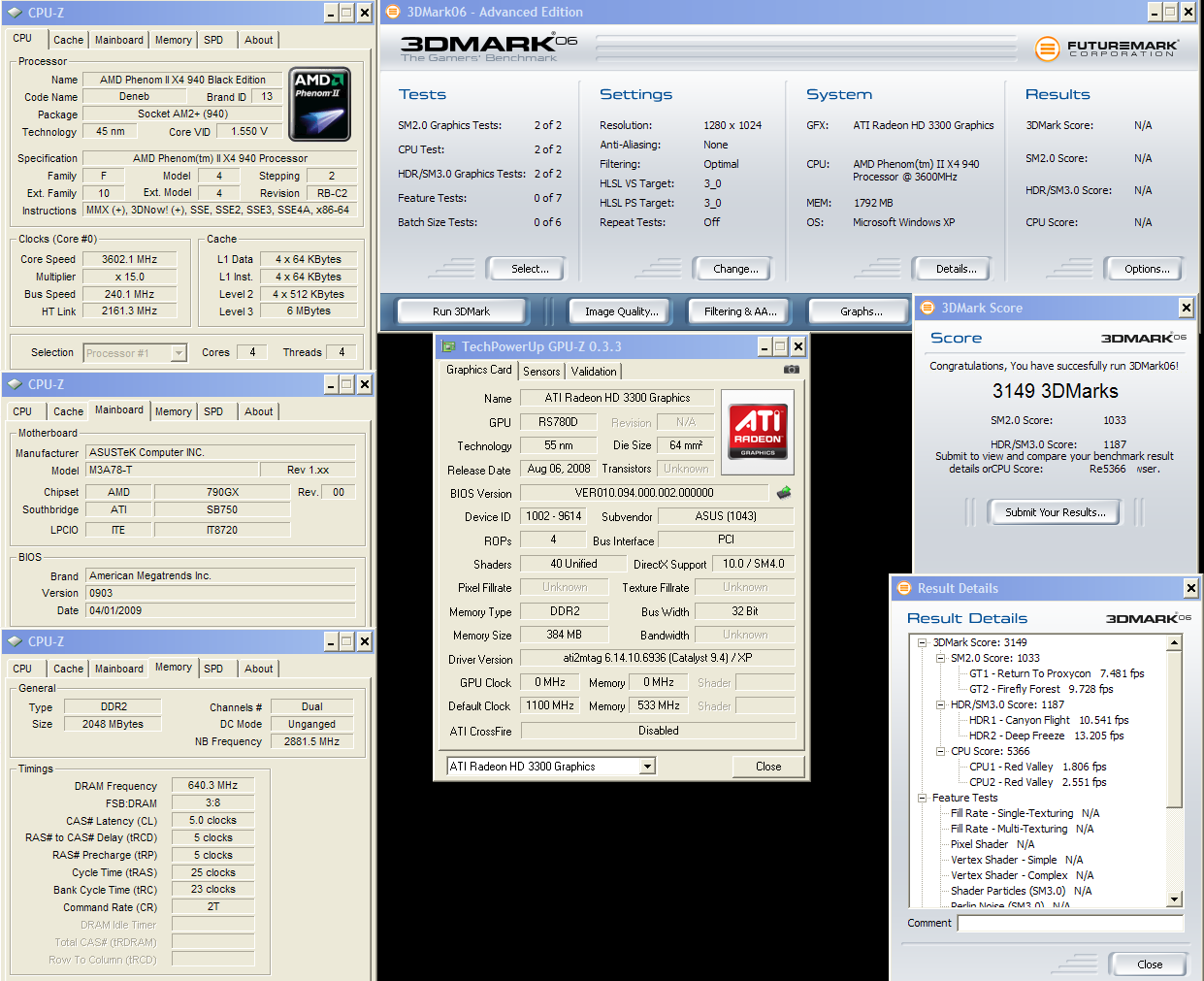Select GT1 - Return To Proxycon row

[x=1057, y=673]
